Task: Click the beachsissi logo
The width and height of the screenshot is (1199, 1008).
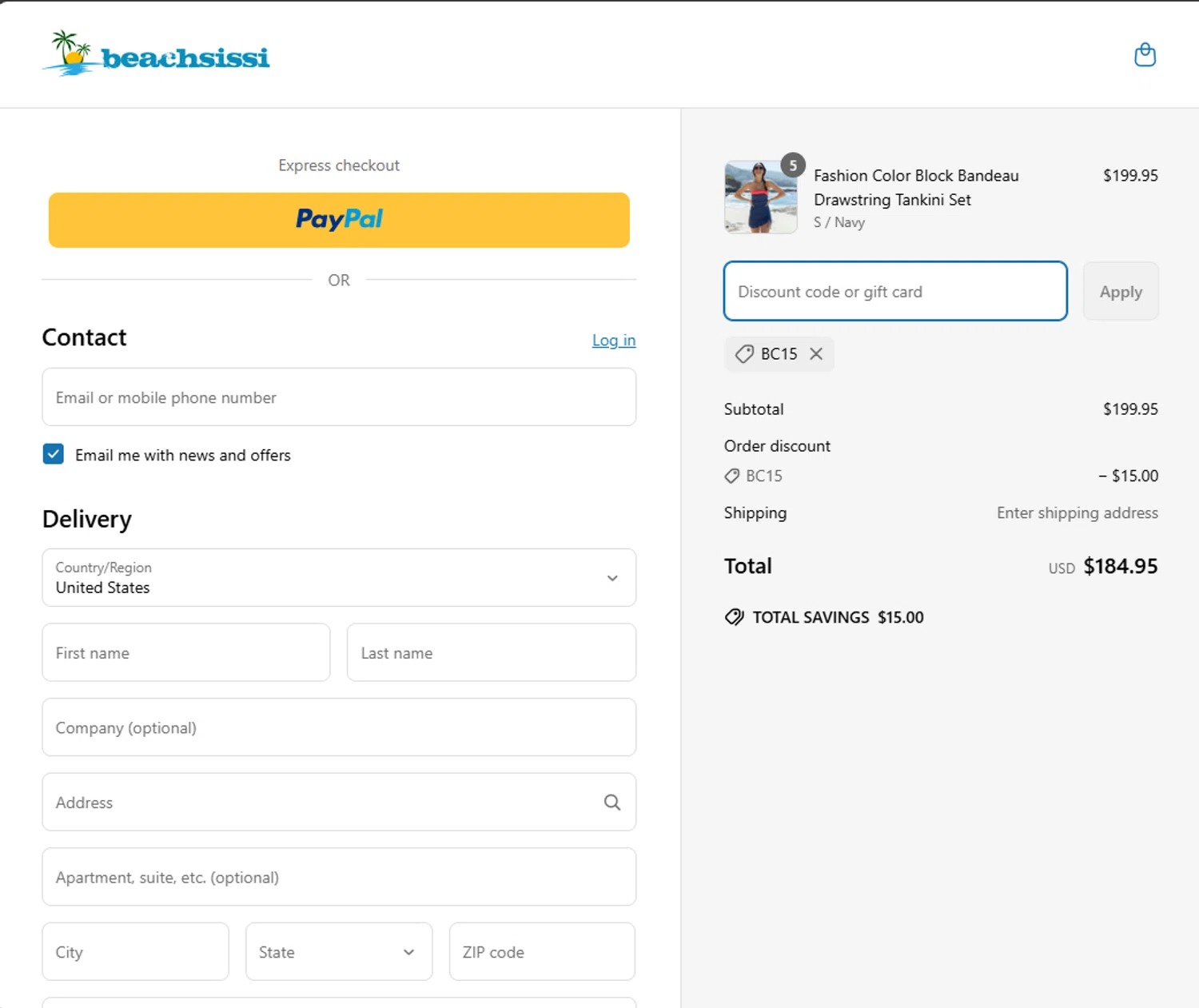Action: pyautogui.click(x=156, y=54)
